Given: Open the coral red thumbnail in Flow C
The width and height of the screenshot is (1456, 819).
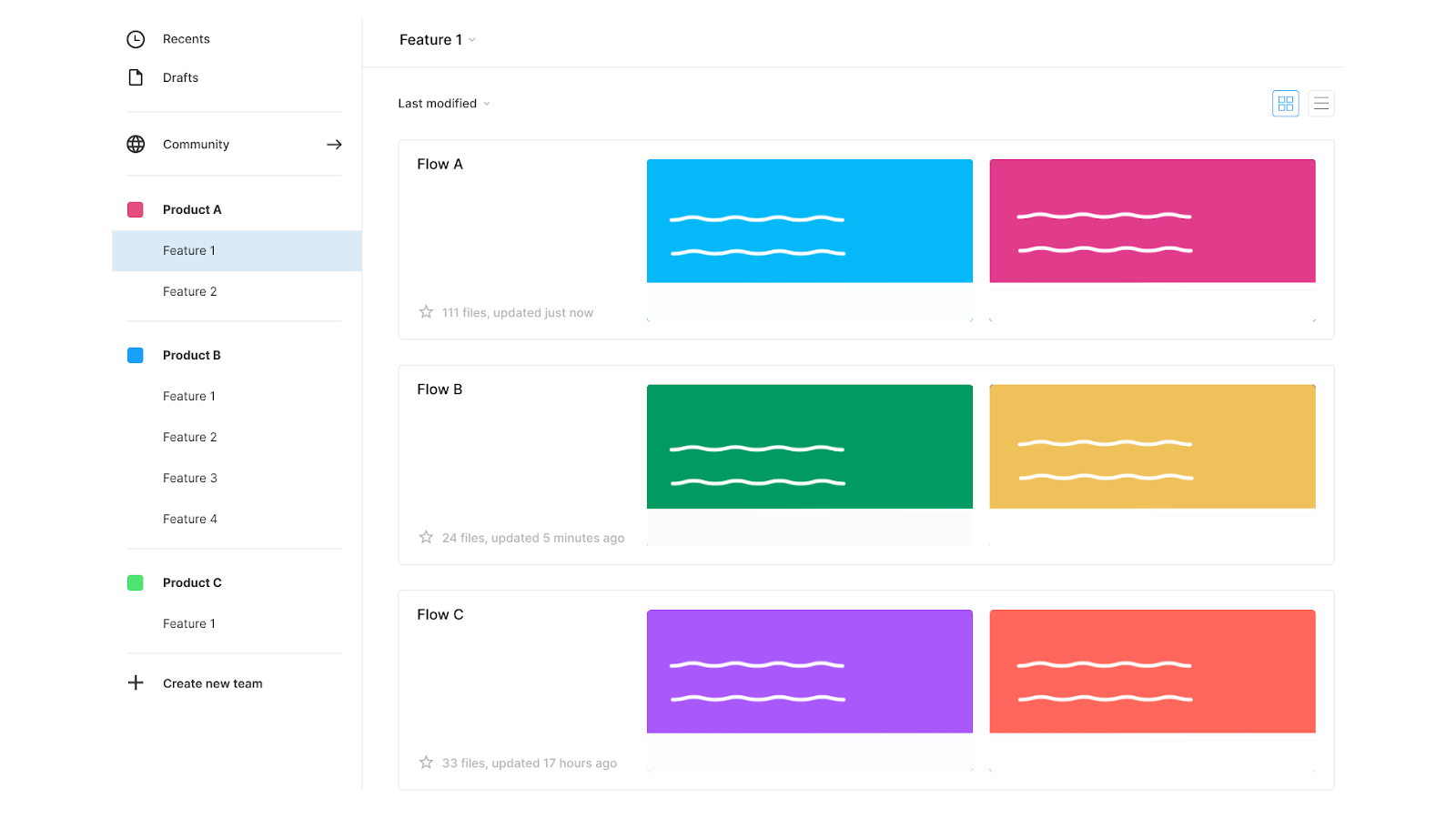Looking at the screenshot, I should click(1153, 672).
